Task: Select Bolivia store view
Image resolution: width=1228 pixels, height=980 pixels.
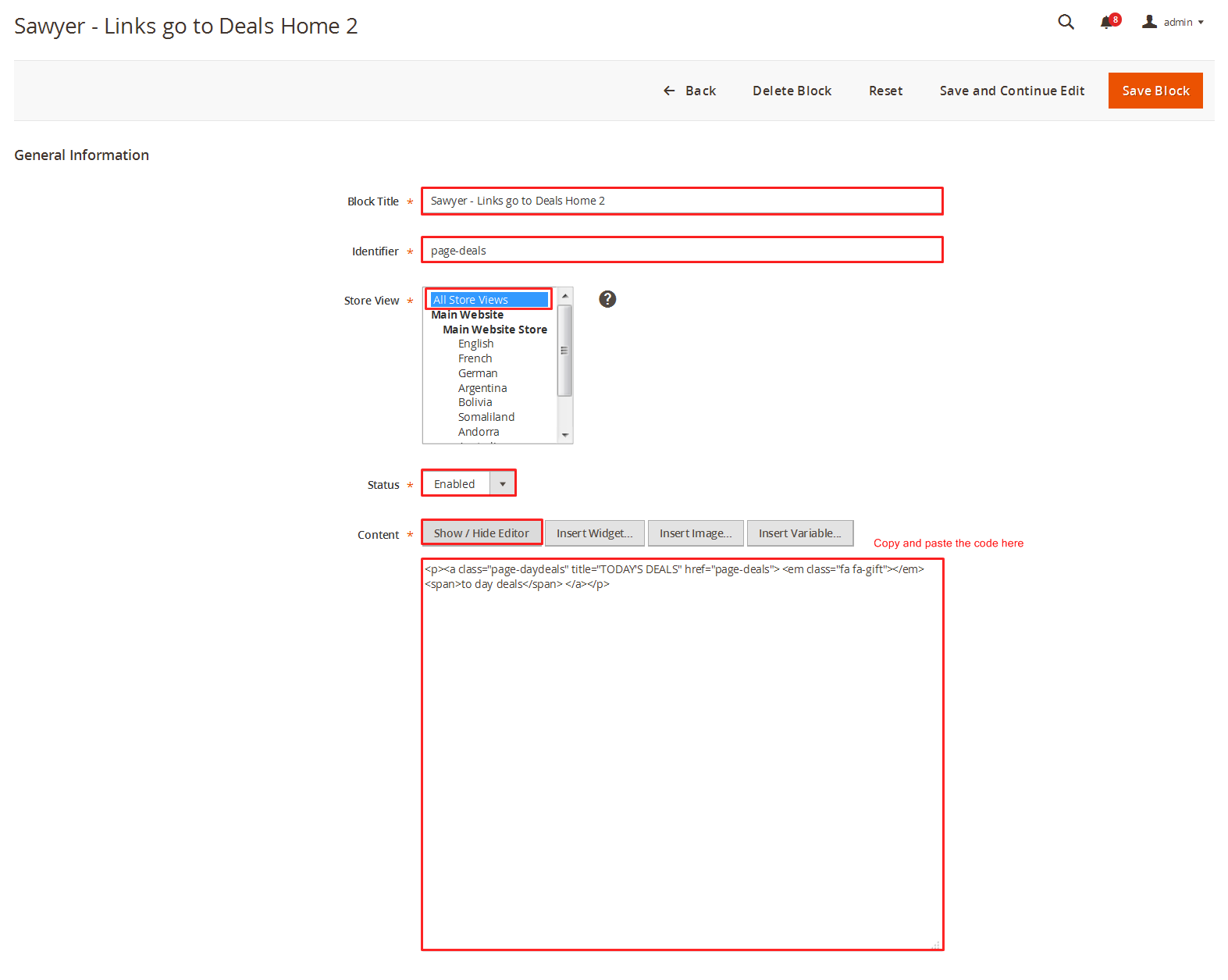Action: click(x=475, y=402)
